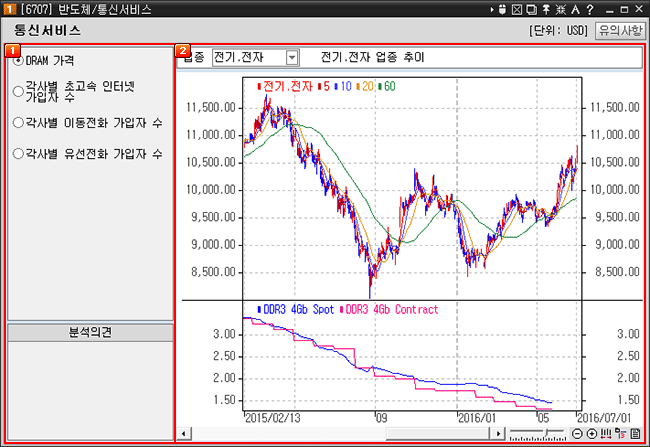Zoom out chart with minus circle icon
Viewport: 650px width, 447px height.
pyautogui.click(x=577, y=434)
